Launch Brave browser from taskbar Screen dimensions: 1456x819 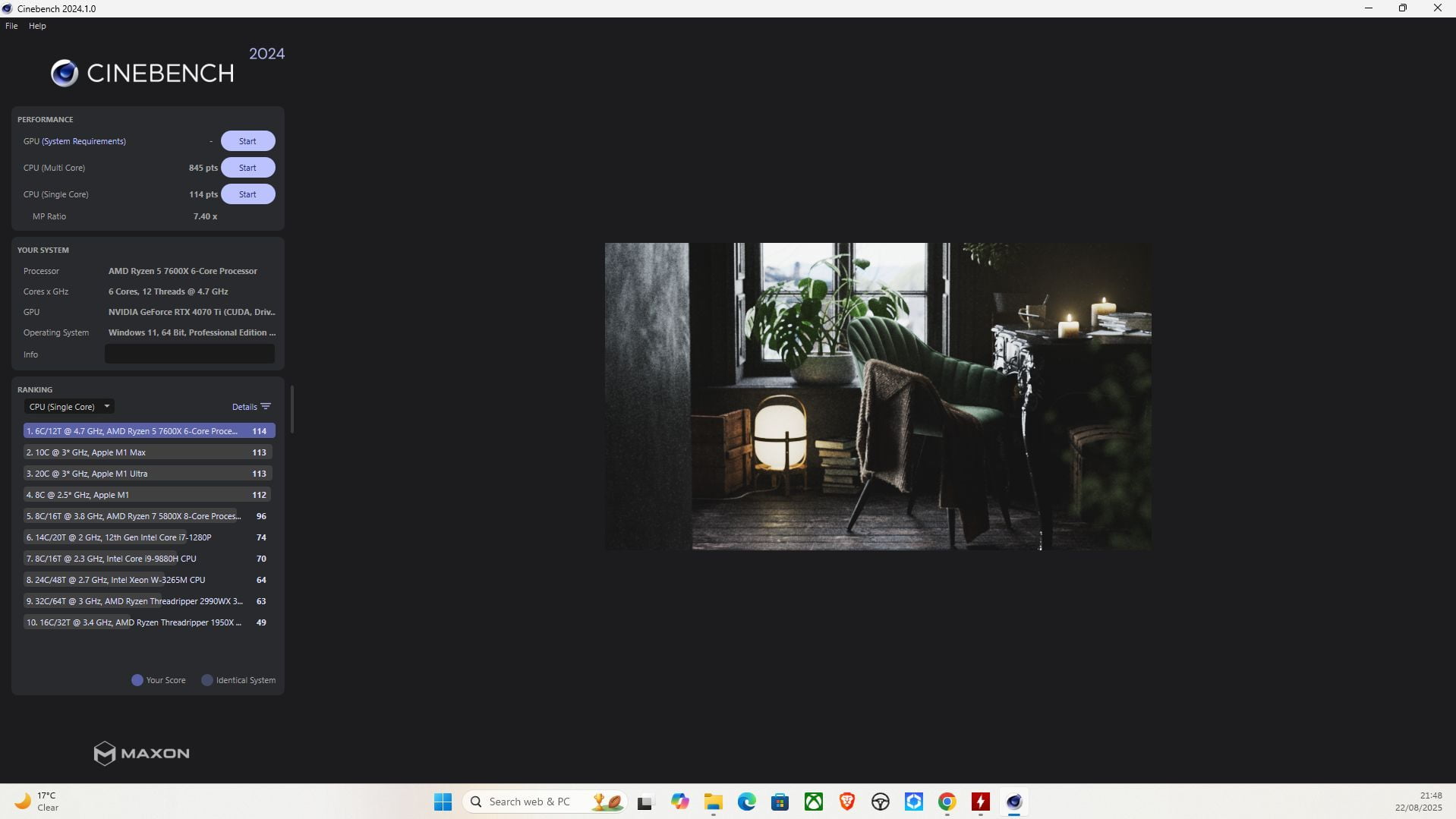coord(847,802)
